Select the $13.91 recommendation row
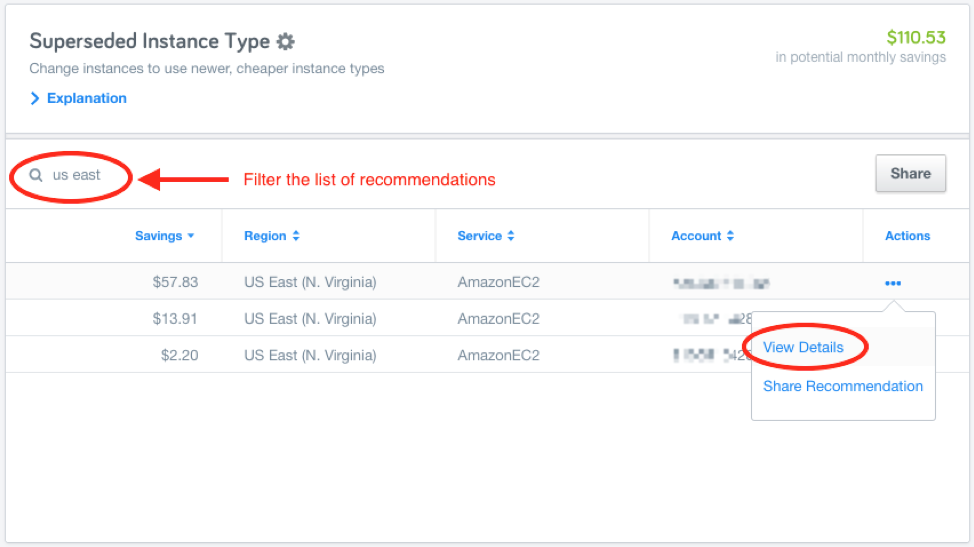This screenshot has width=974, height=547. 379,319
